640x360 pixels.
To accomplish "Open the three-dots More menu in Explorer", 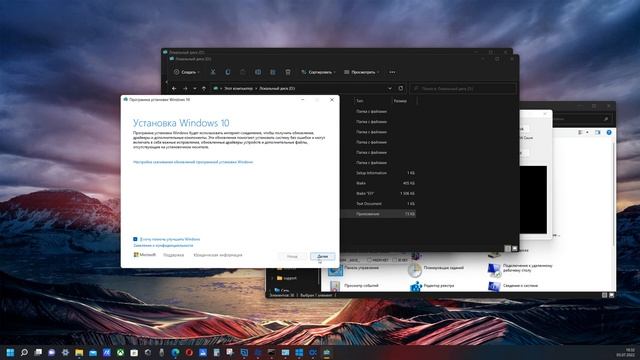I will tap(392, 72).
